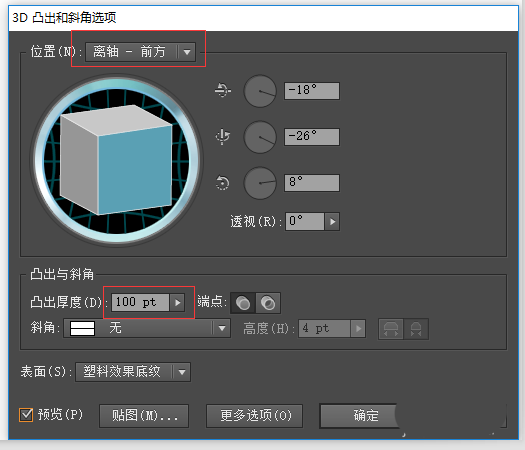The image size is (525, 450).
Task: Click the 贴图(M)... button
Action: click(x=144, y=416)
